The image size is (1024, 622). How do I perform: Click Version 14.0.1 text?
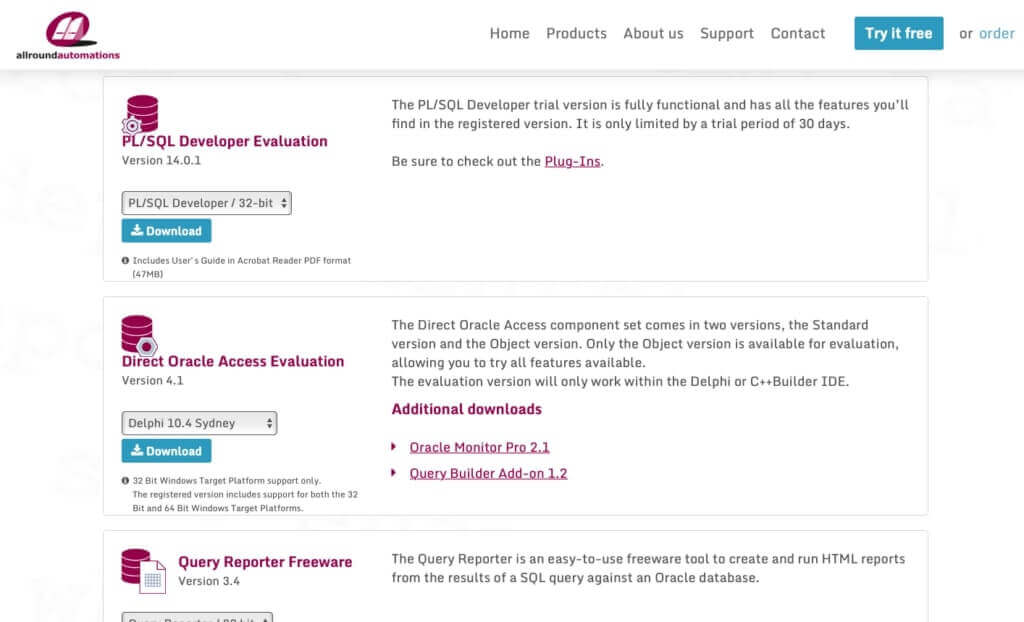click(161, 160)
